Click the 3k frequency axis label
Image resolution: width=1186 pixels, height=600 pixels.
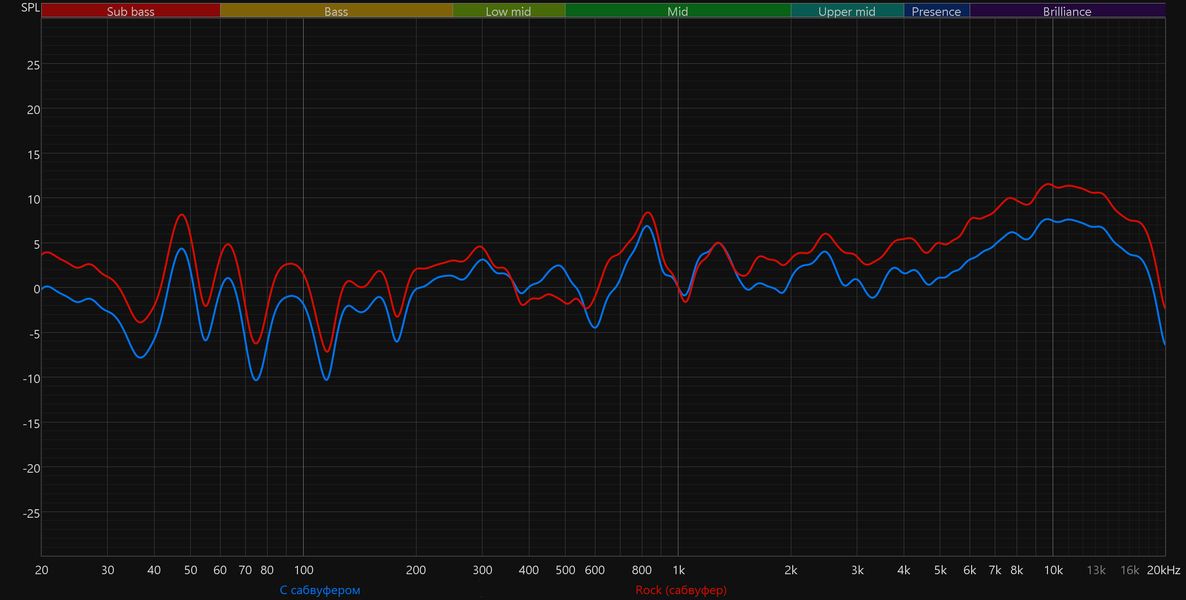(x=857, y=570)
